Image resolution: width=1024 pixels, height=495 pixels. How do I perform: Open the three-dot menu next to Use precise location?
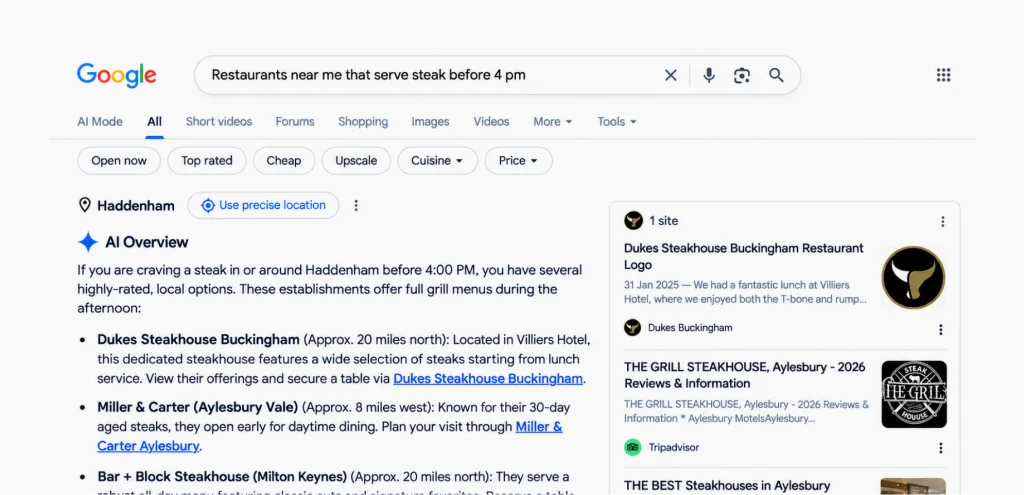tap(356, 206)
